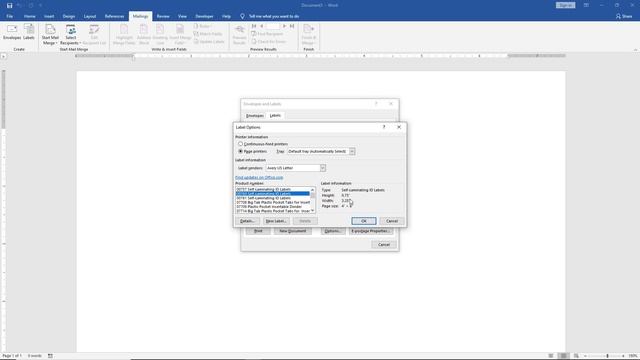Open the Select Recipients menu
The image size is (640, 360).
pos(71,35)
